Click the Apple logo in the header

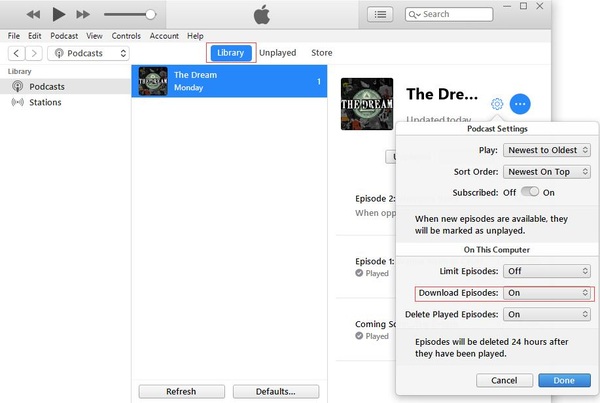(262, 15)
